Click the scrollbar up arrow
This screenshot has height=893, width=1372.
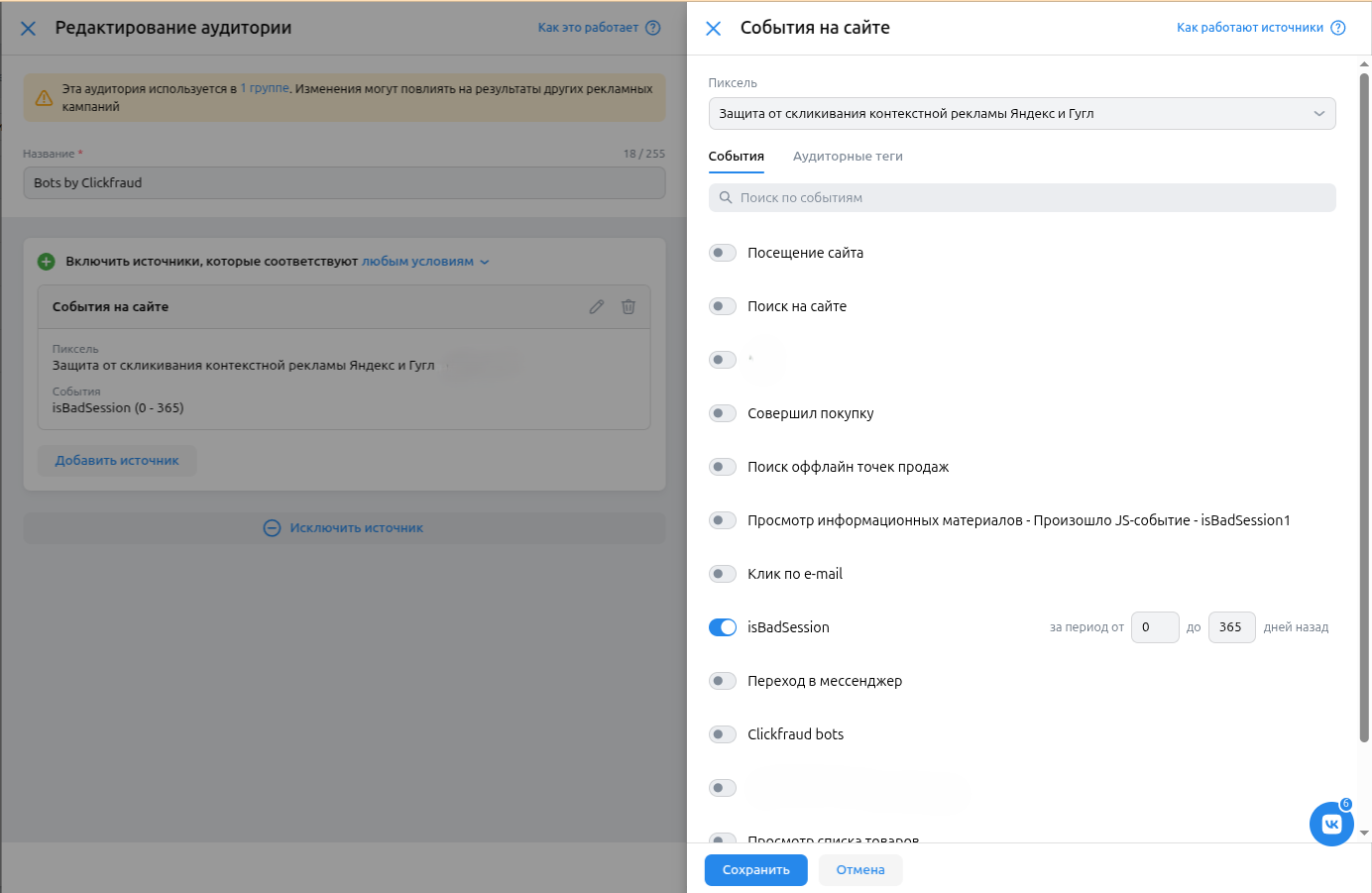tap(1364, 63)
